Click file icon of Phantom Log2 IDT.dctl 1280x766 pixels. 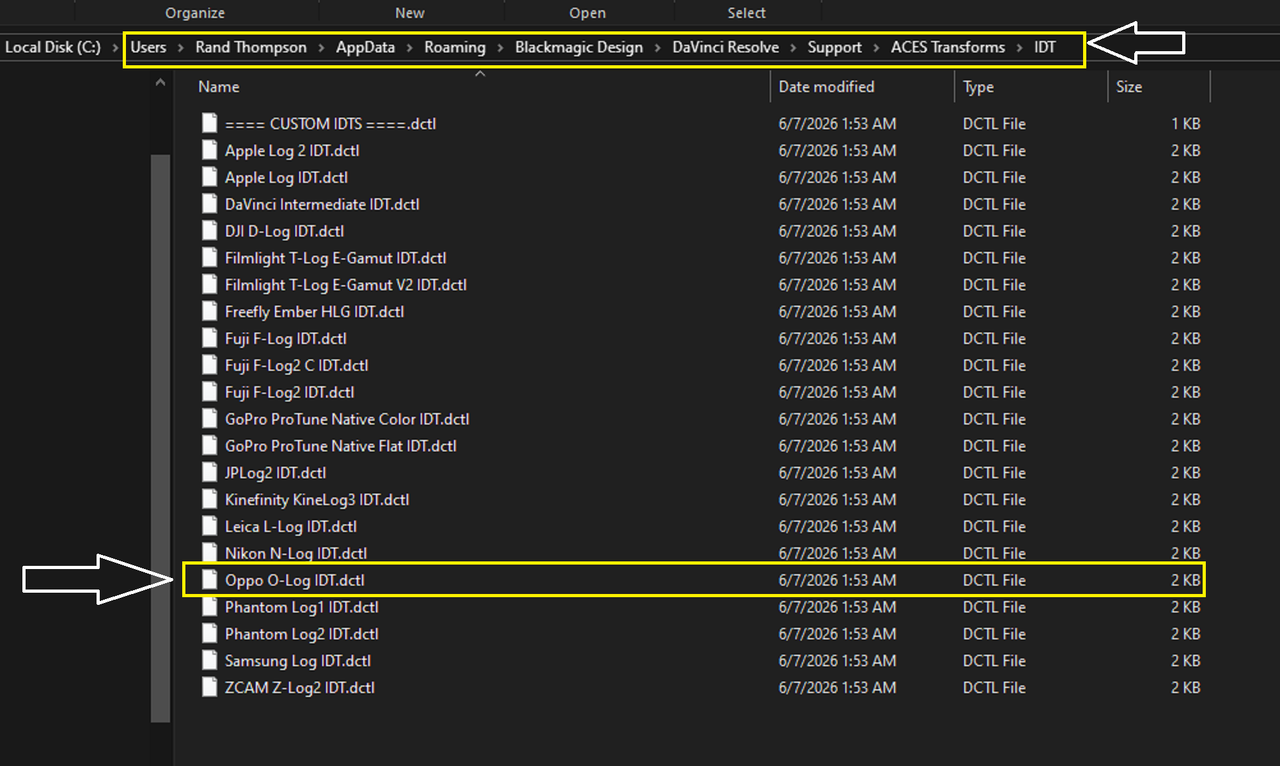click(x=209, y=633)
